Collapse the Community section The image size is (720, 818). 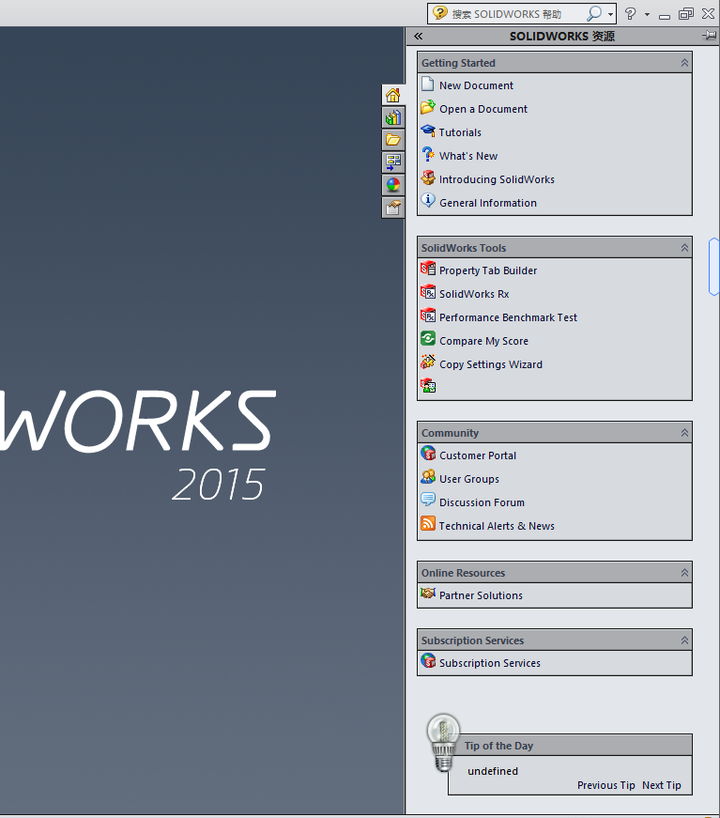click(685, 433)
